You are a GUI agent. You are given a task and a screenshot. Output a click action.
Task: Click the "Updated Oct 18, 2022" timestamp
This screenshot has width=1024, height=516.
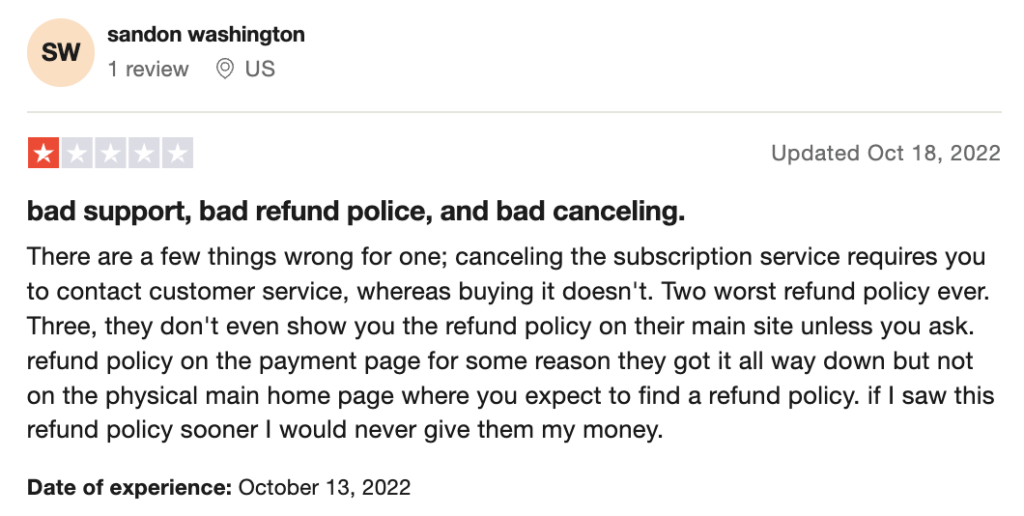pyautogui.click(x=885, y=153)
